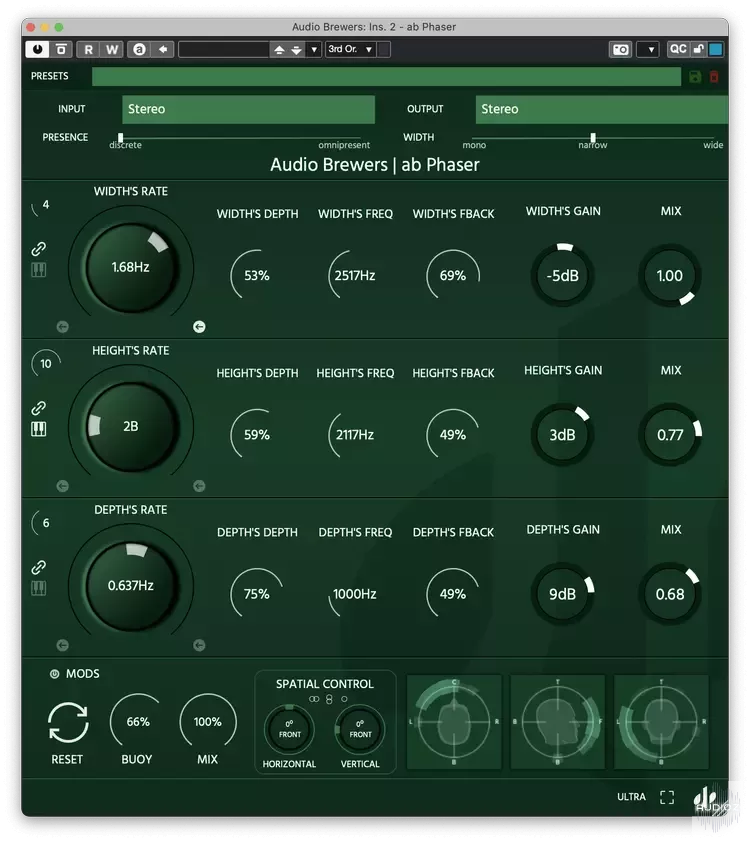750x842 pixels.
Task: Click the QC quick controls button
Action: 678,49
